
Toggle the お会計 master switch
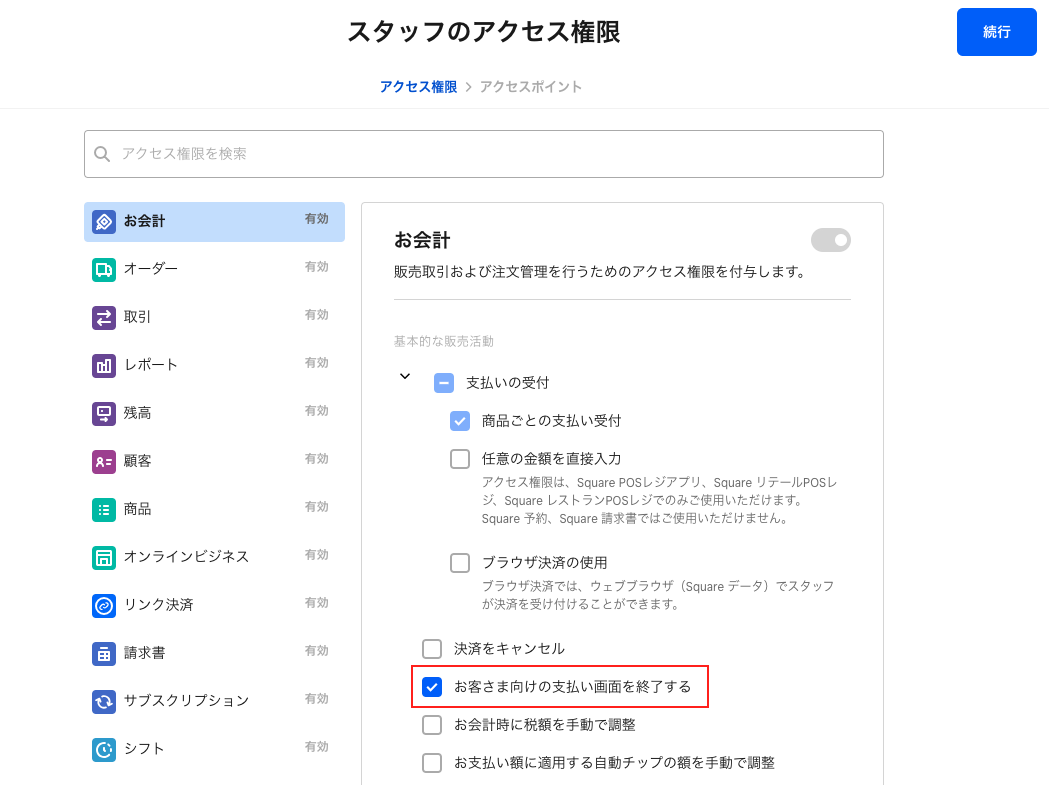tap(830, 240)
